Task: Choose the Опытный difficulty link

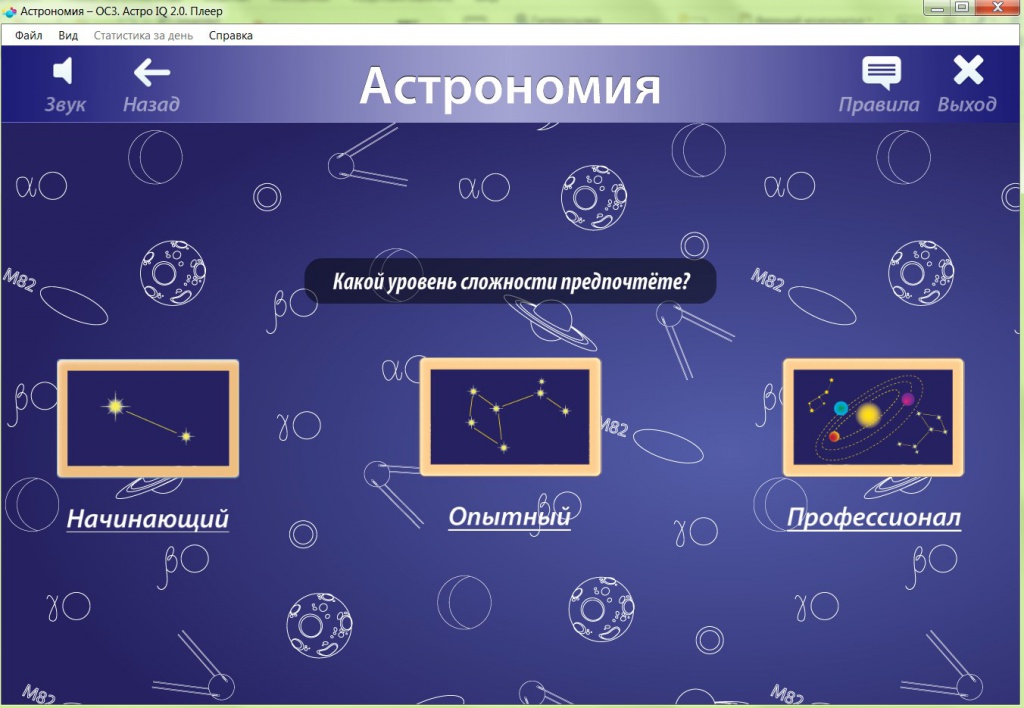Action: click(509, 517)
